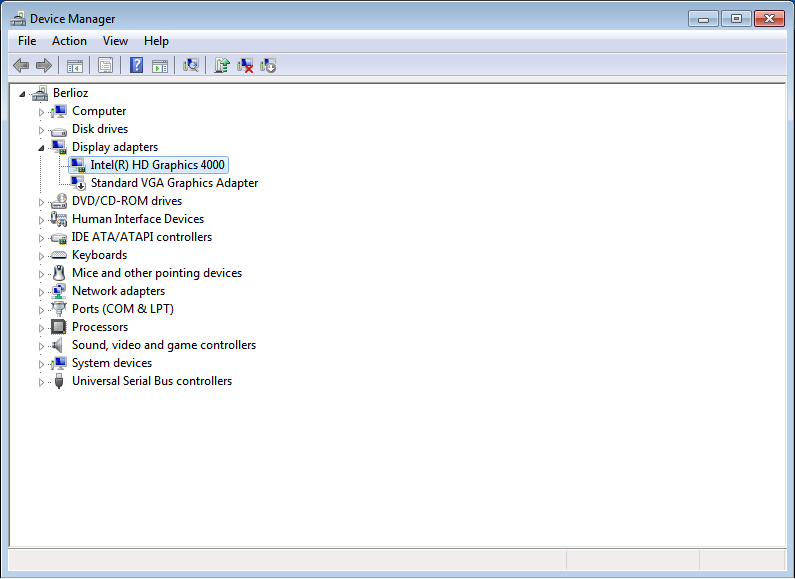Select the Processors label

100,327
